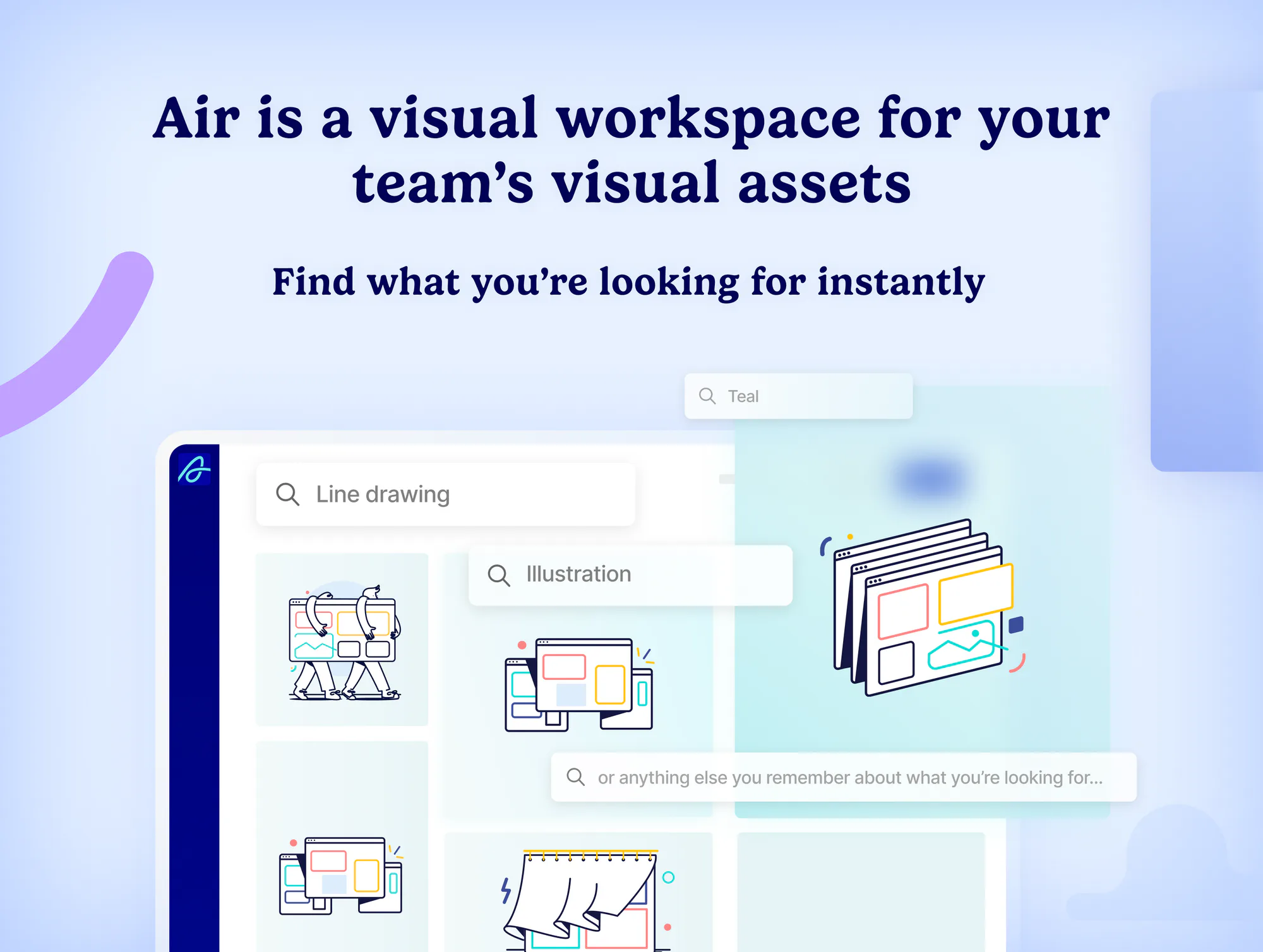The height and width of the screenshot is (952, 1263).
Task: Click the Air logo in the sidebar
Action: (194, 470)
